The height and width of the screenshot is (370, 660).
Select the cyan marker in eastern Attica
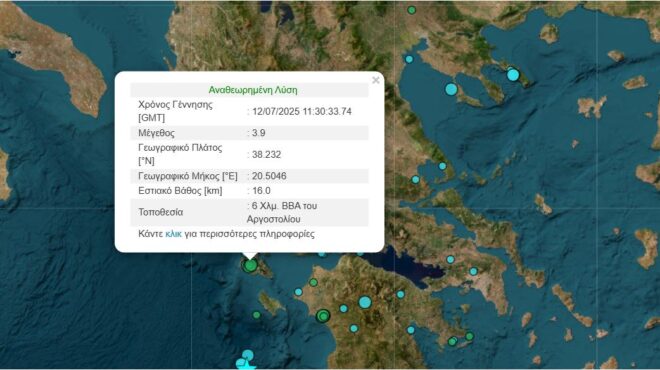point(474,272)
